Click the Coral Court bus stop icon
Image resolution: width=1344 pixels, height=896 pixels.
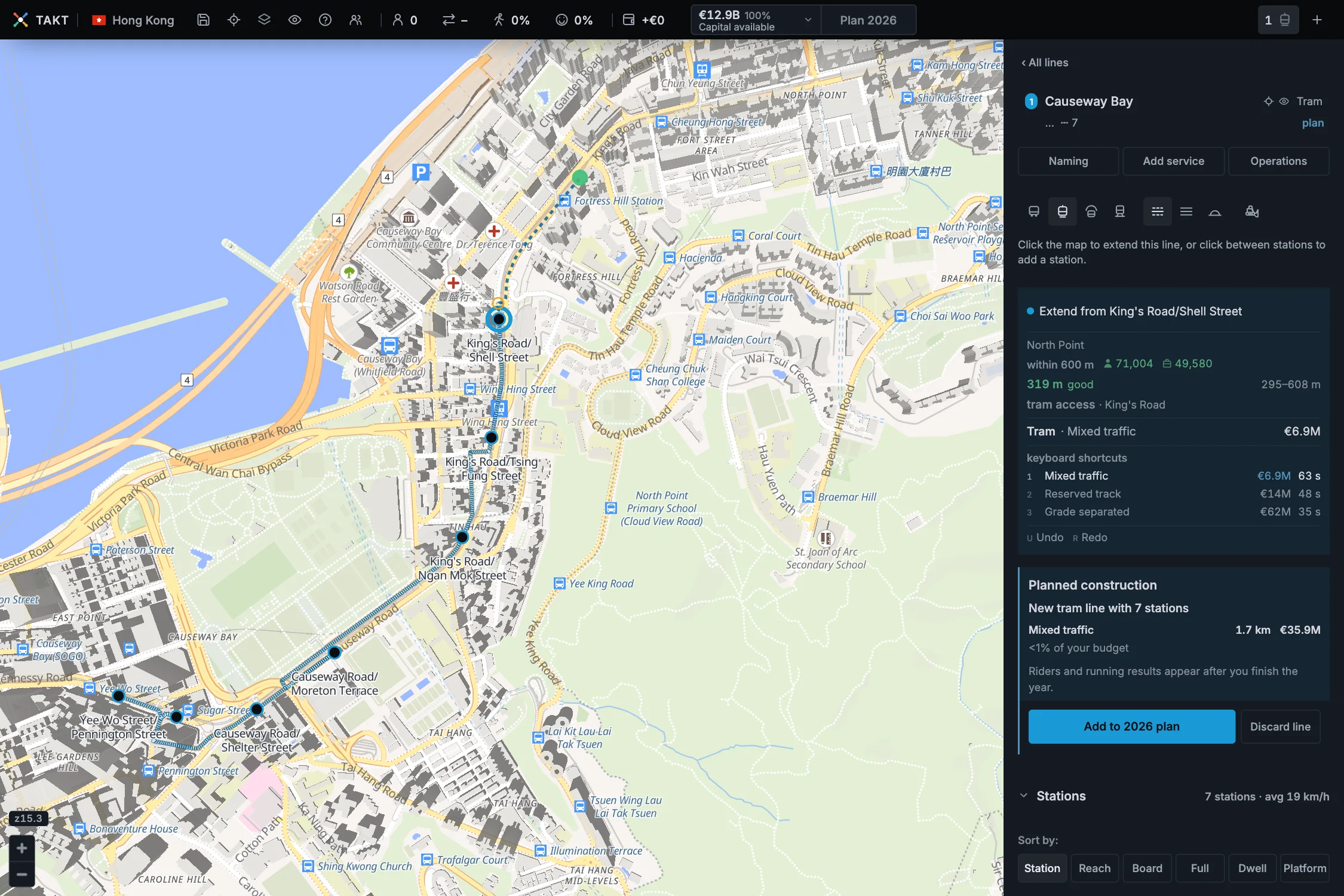coord(738,235)
